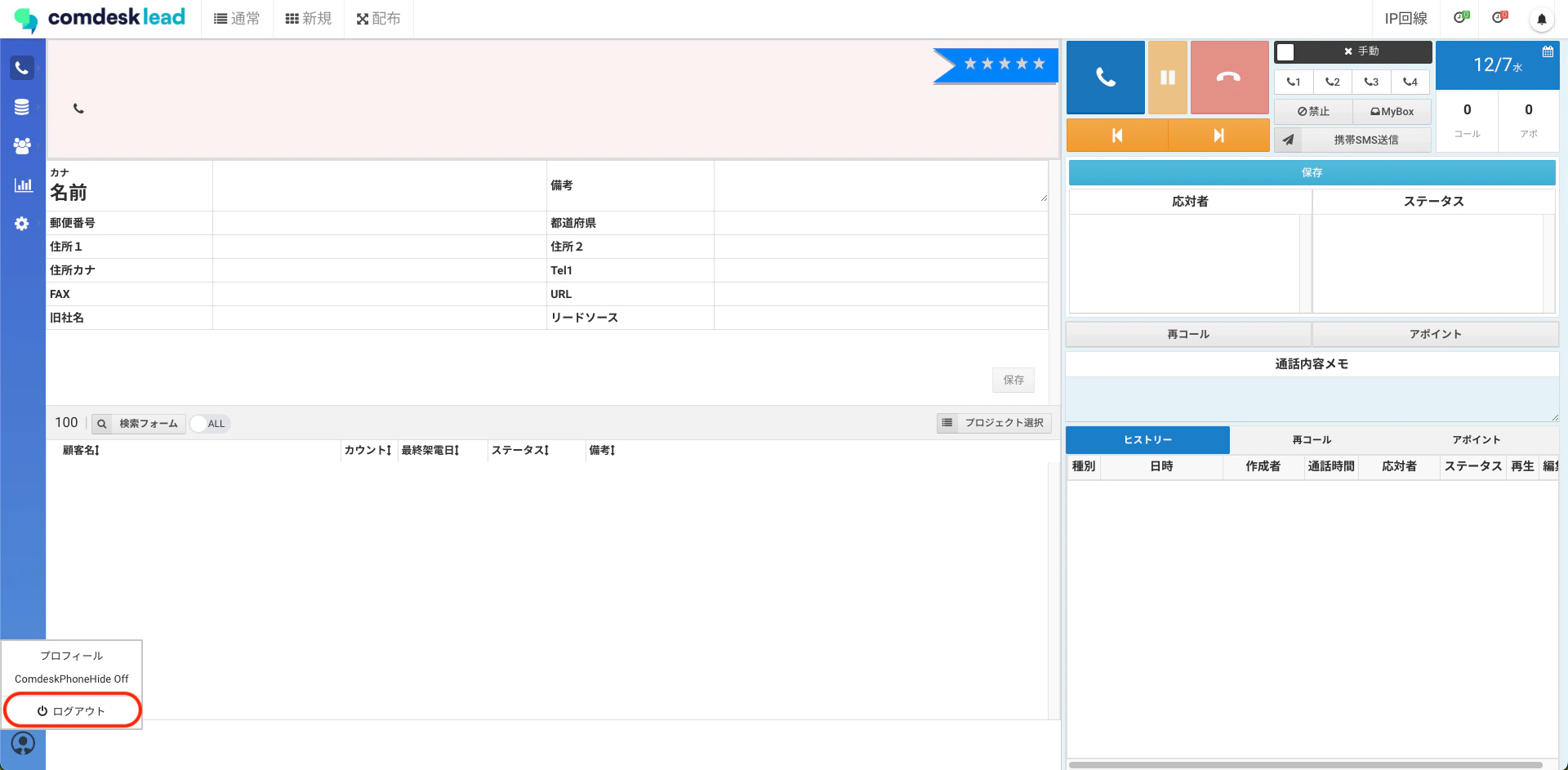Open the 配布 distribution menu

[x=379, y=19]
